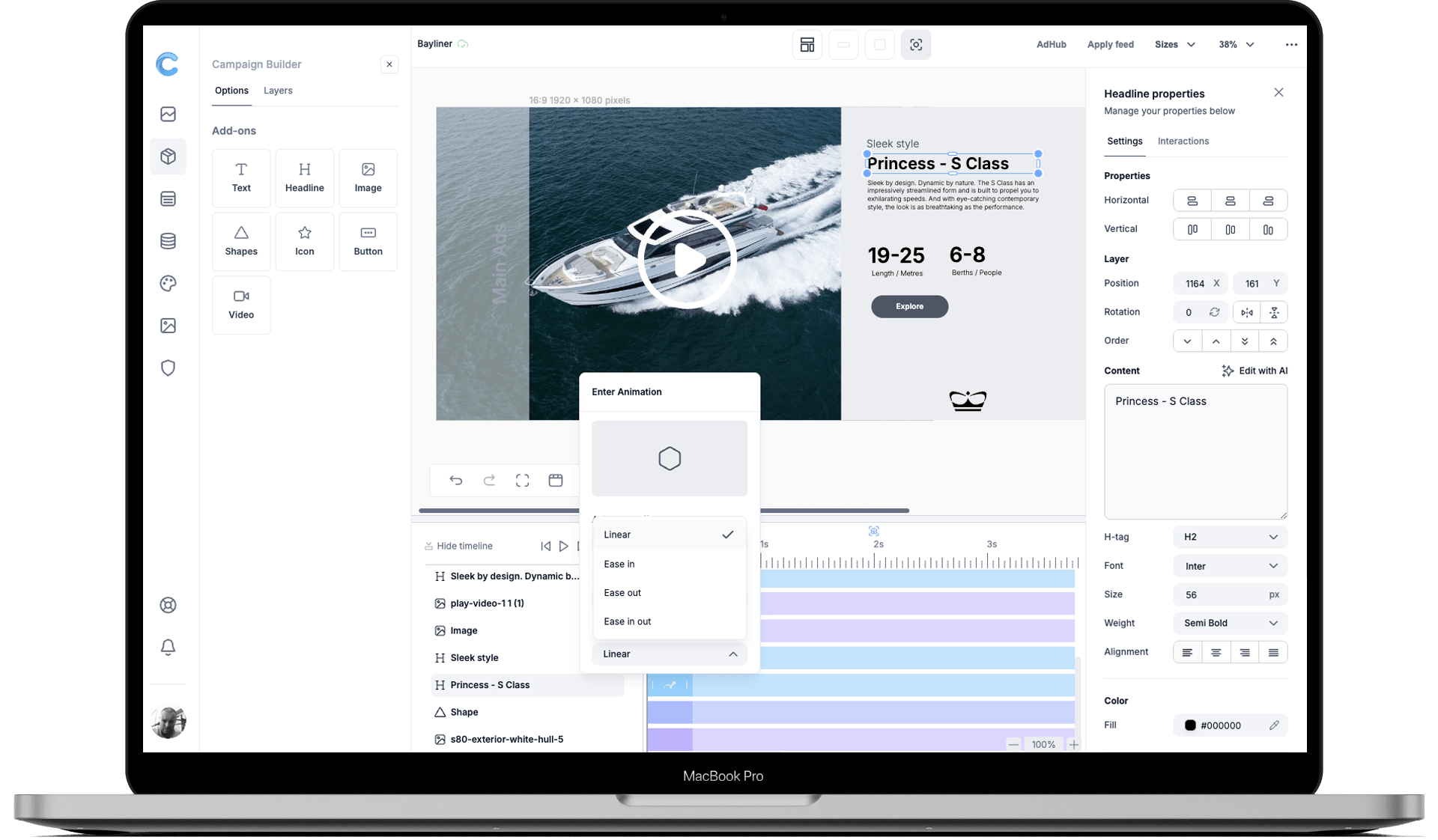The width and height of the screenshot is (1438, 840).
Task: Set text alignment to right
Action: tap(1245, 653)
